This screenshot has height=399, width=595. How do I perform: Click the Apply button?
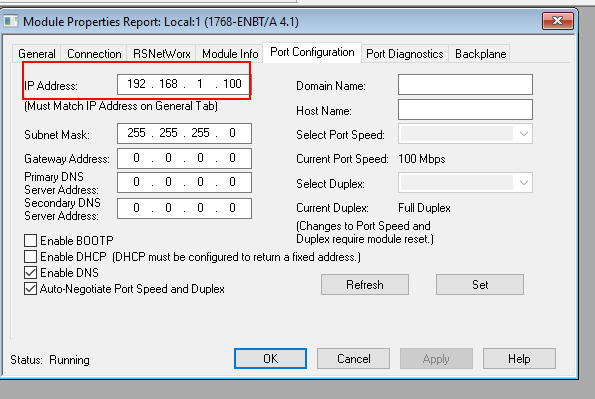click(436, 359)
